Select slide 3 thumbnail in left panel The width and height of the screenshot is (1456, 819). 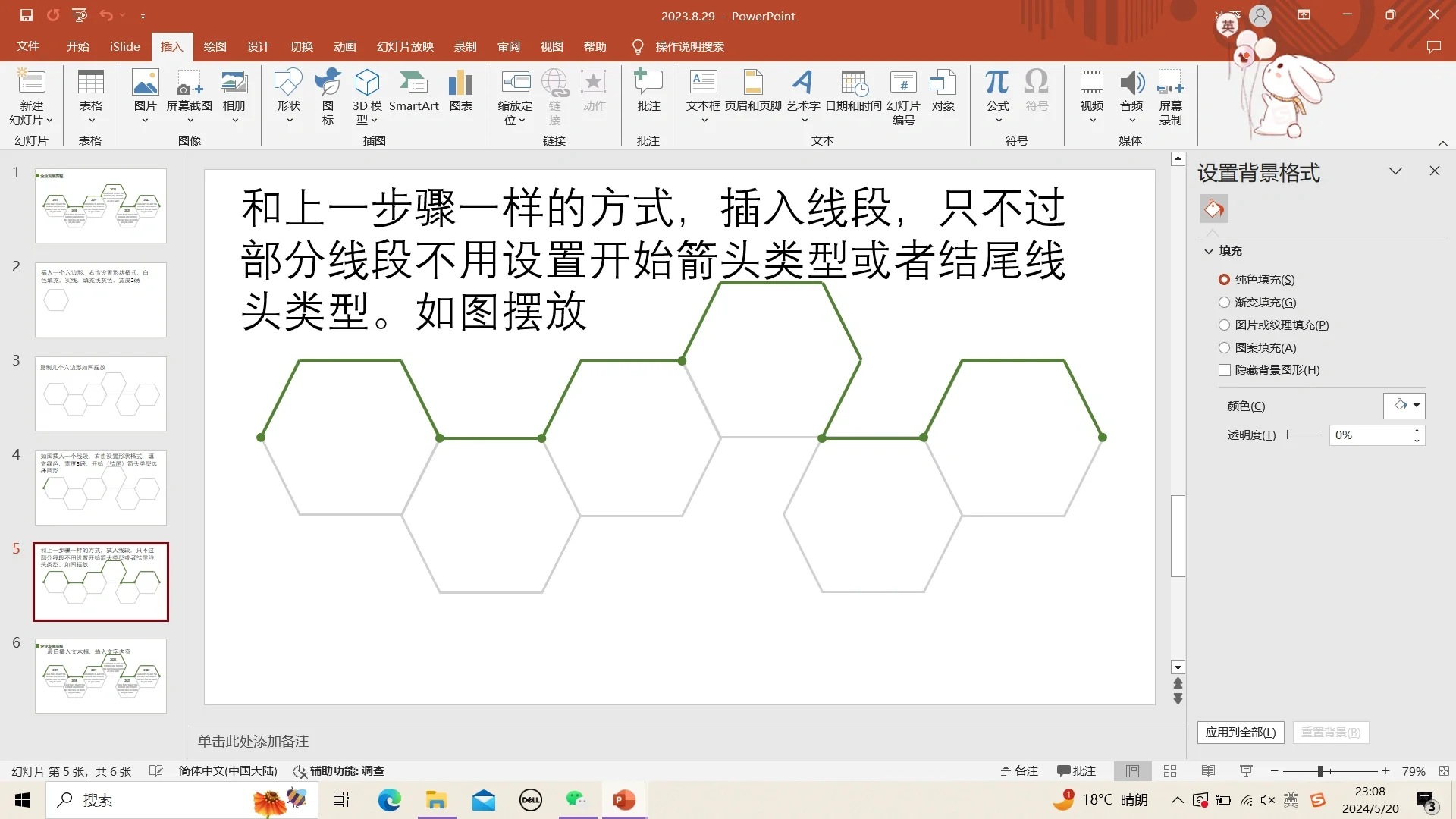click(x=100, y=394)
